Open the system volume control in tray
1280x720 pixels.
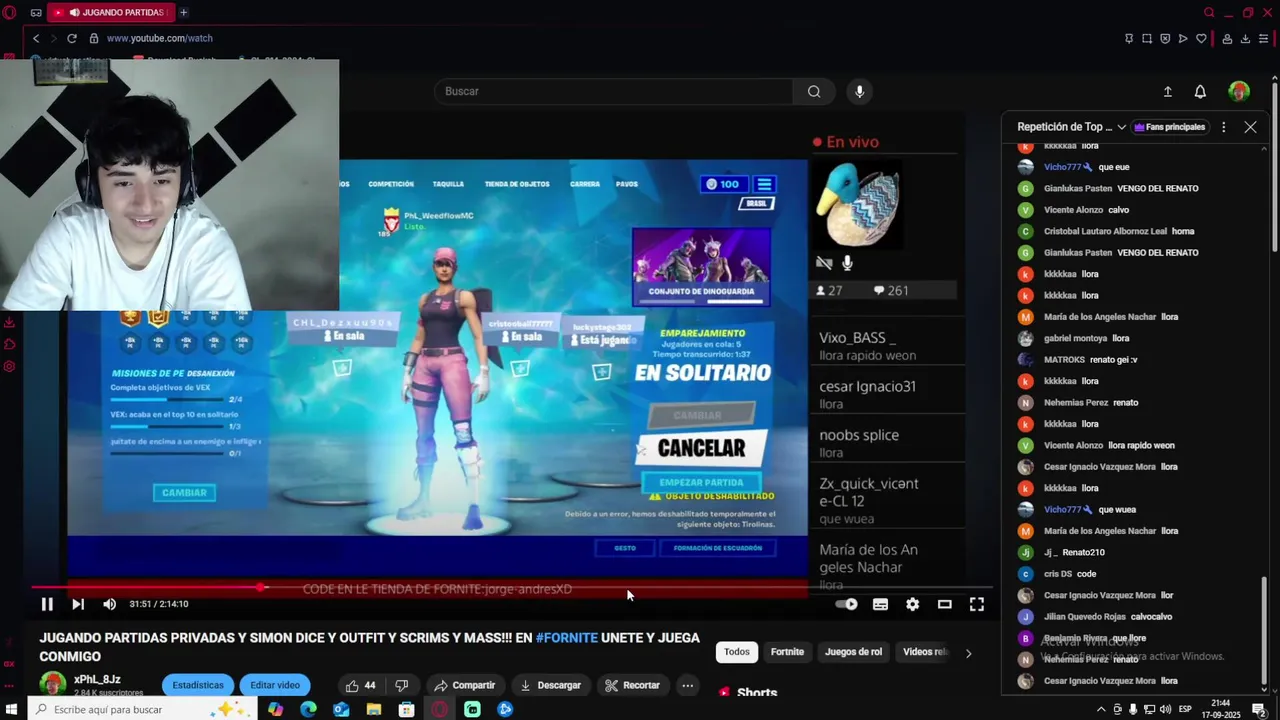click(1165, 710)
